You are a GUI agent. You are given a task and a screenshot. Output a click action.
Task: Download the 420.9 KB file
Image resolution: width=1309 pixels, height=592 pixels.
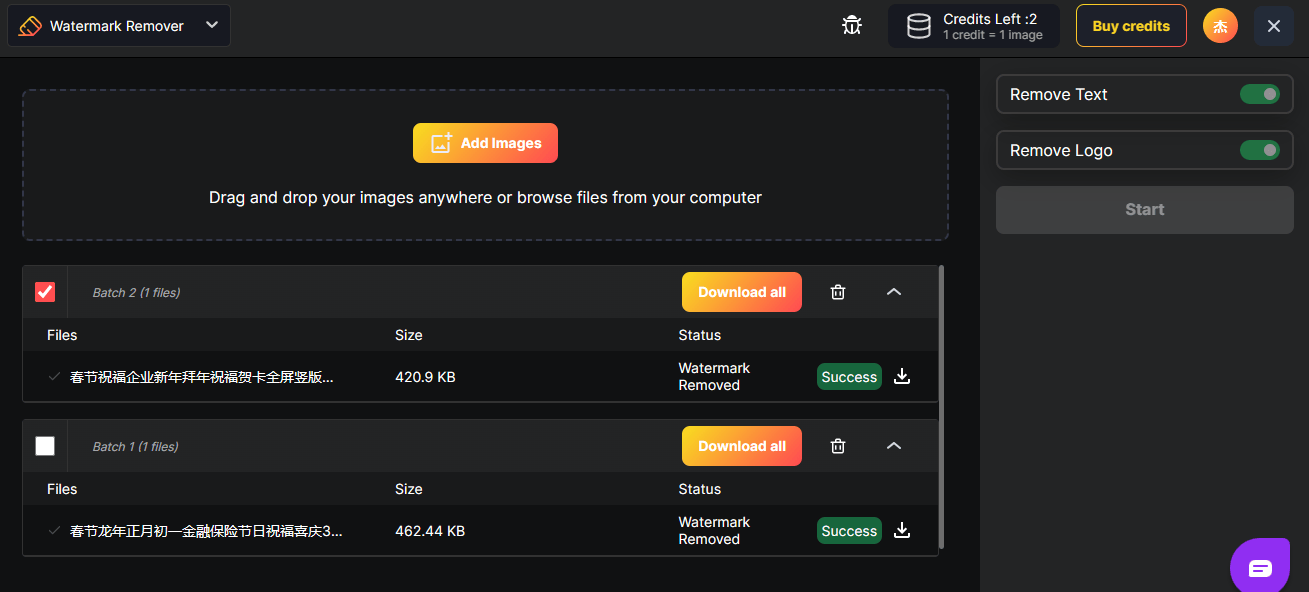[902, 377]
